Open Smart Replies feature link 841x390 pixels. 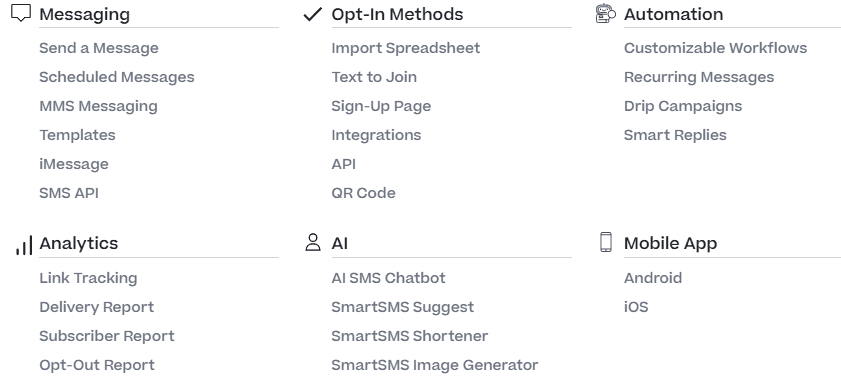point(675,135)
